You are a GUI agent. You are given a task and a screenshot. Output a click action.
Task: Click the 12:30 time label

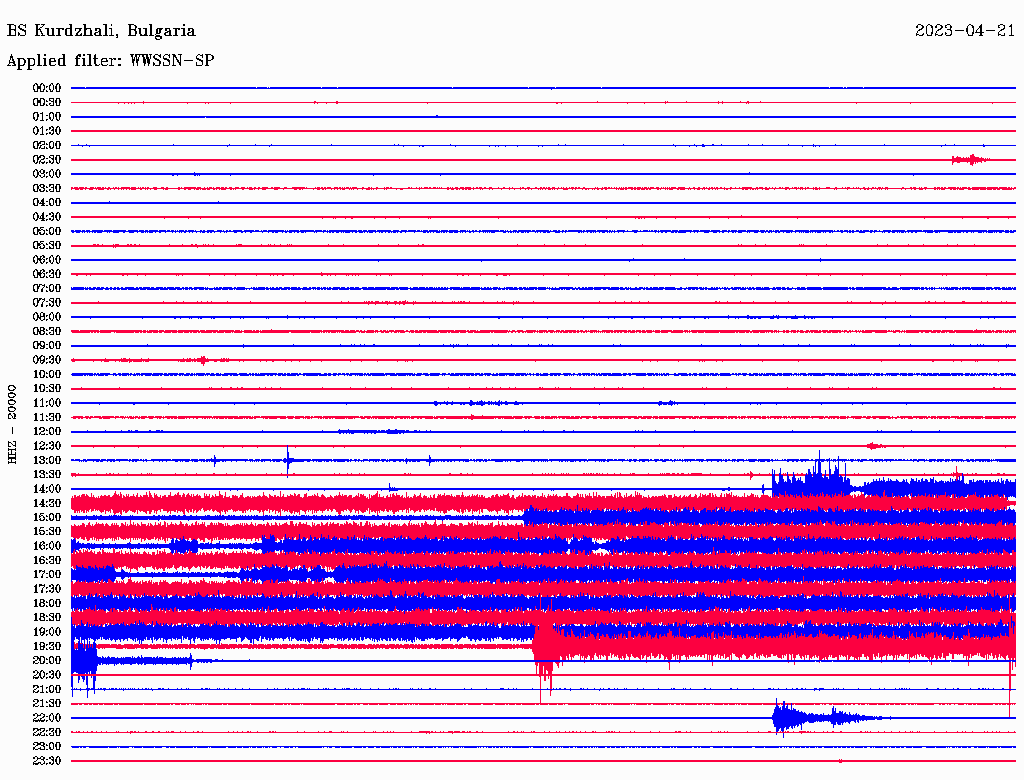pos(47,446)
